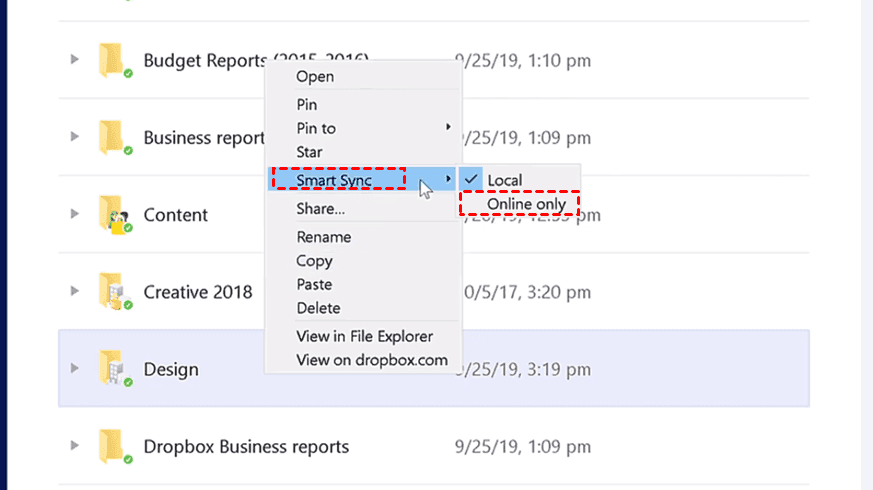Expand the Design folder disclosure triangle
The image size is (873, 490).
[x=74, y=369]
